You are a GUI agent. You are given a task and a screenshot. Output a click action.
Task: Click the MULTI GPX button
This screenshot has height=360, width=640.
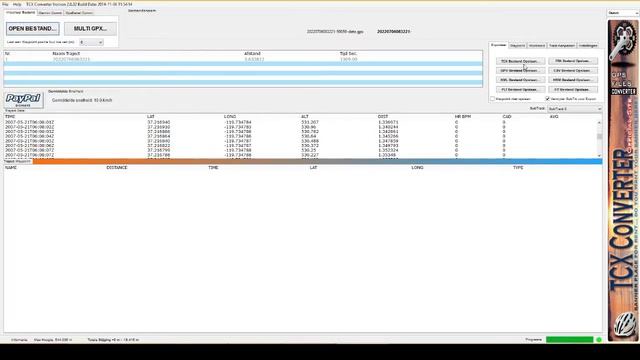pyautogui.click(x=90, y=29)
